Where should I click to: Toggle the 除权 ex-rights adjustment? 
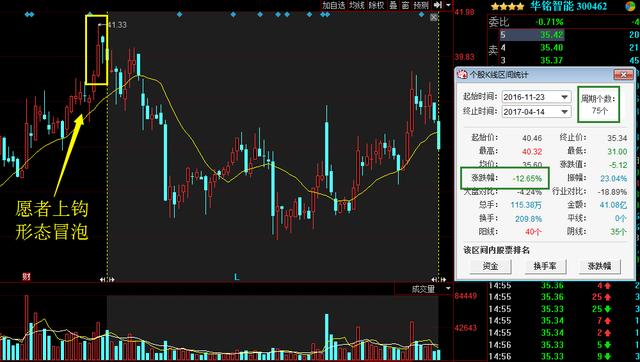[x=376, y=5]
